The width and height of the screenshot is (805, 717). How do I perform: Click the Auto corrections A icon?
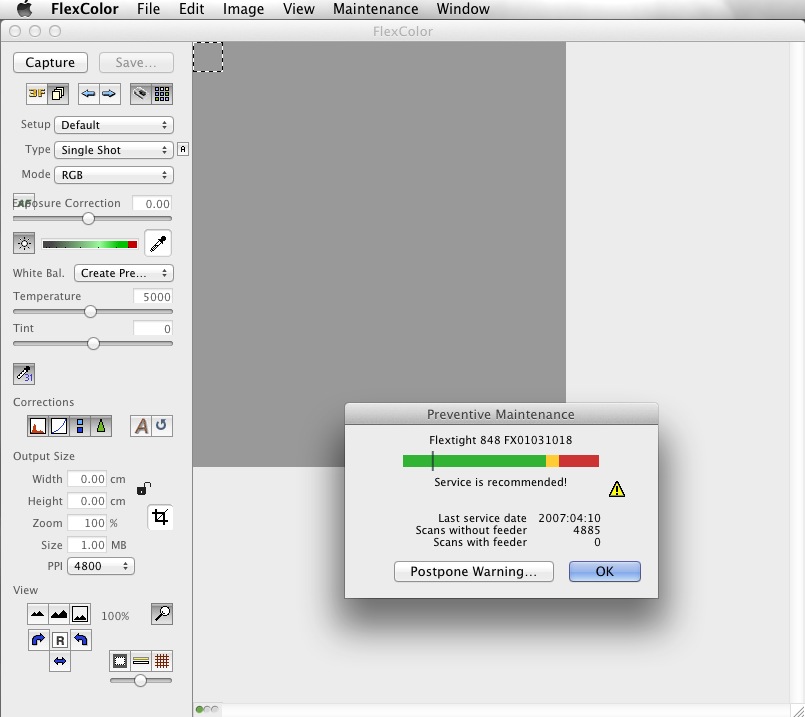pos(141,426)
